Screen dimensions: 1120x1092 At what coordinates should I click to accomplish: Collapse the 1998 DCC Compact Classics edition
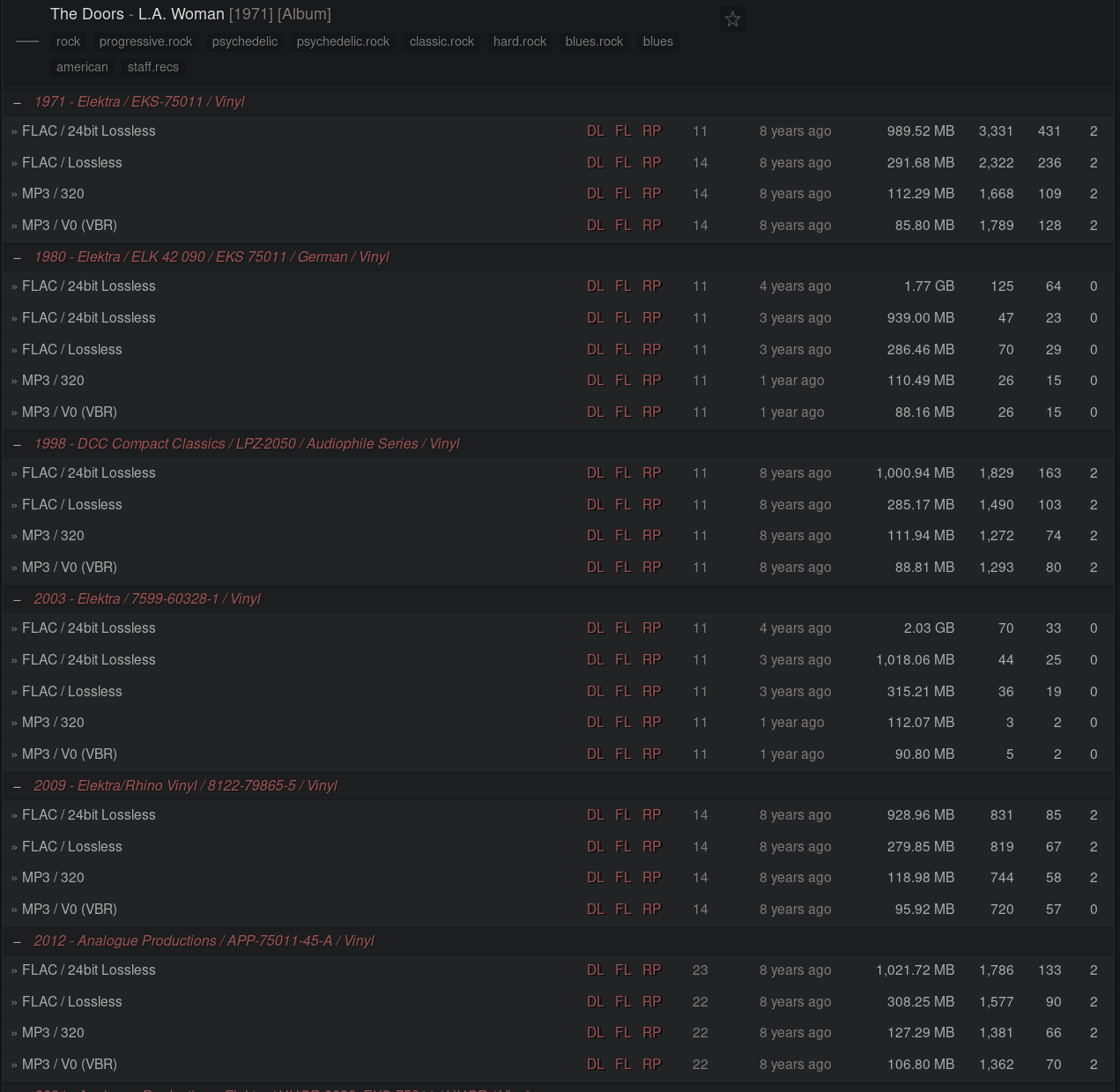[x=17, y=444]
